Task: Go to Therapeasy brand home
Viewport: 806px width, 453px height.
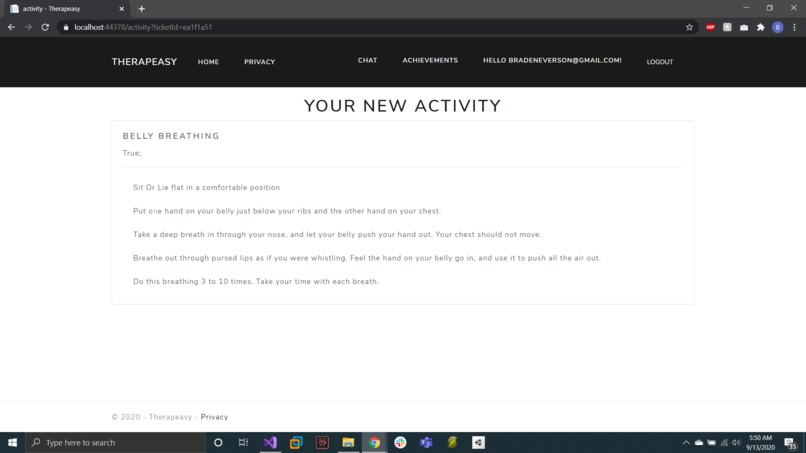Action: coord(144,62)
